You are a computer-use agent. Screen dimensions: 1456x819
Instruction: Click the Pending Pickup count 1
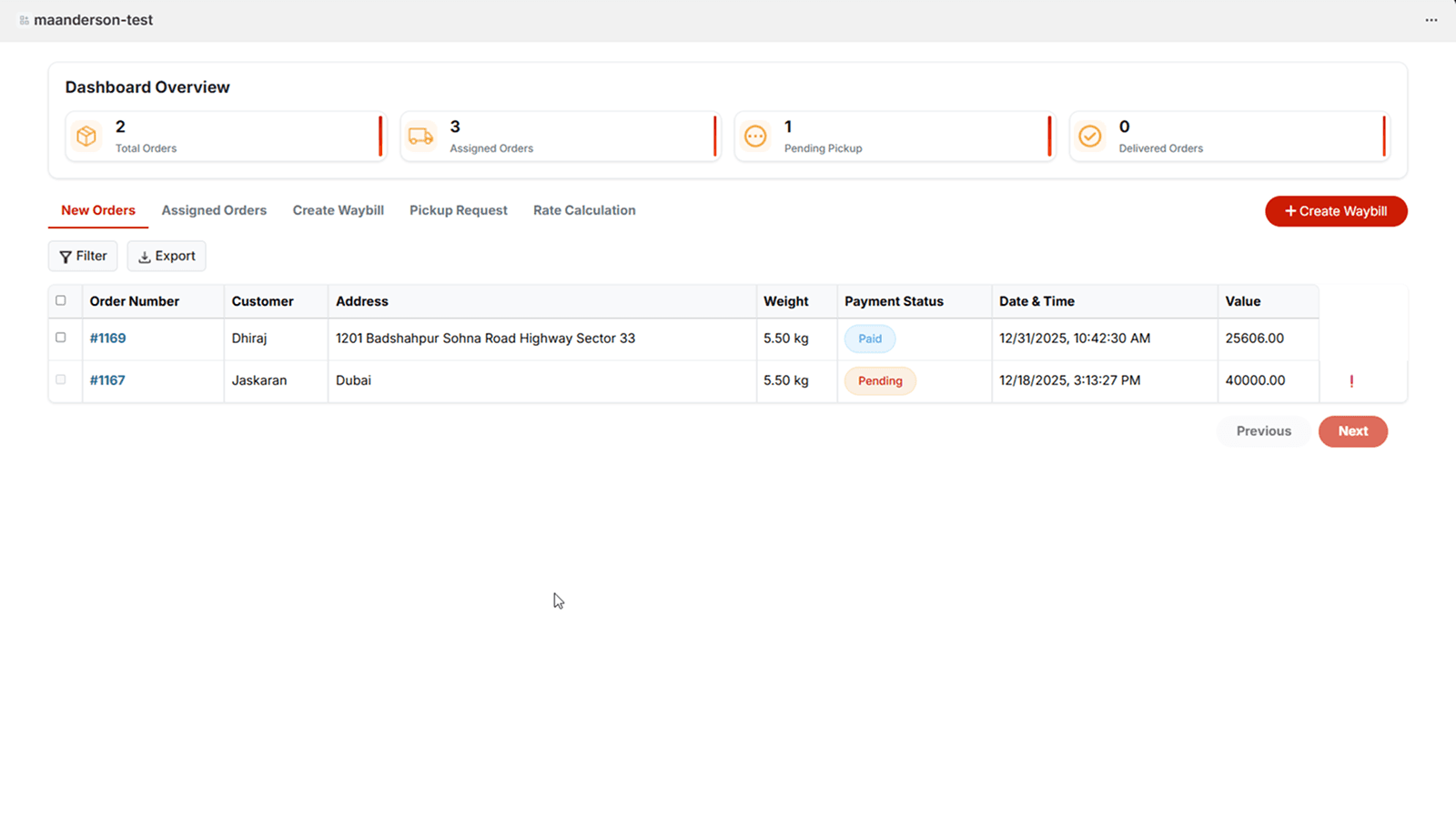(788, 126)
